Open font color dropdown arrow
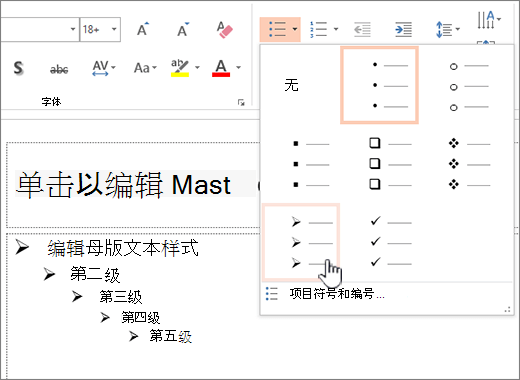Viewport: 520px width, 380px height. click(238, 68)
